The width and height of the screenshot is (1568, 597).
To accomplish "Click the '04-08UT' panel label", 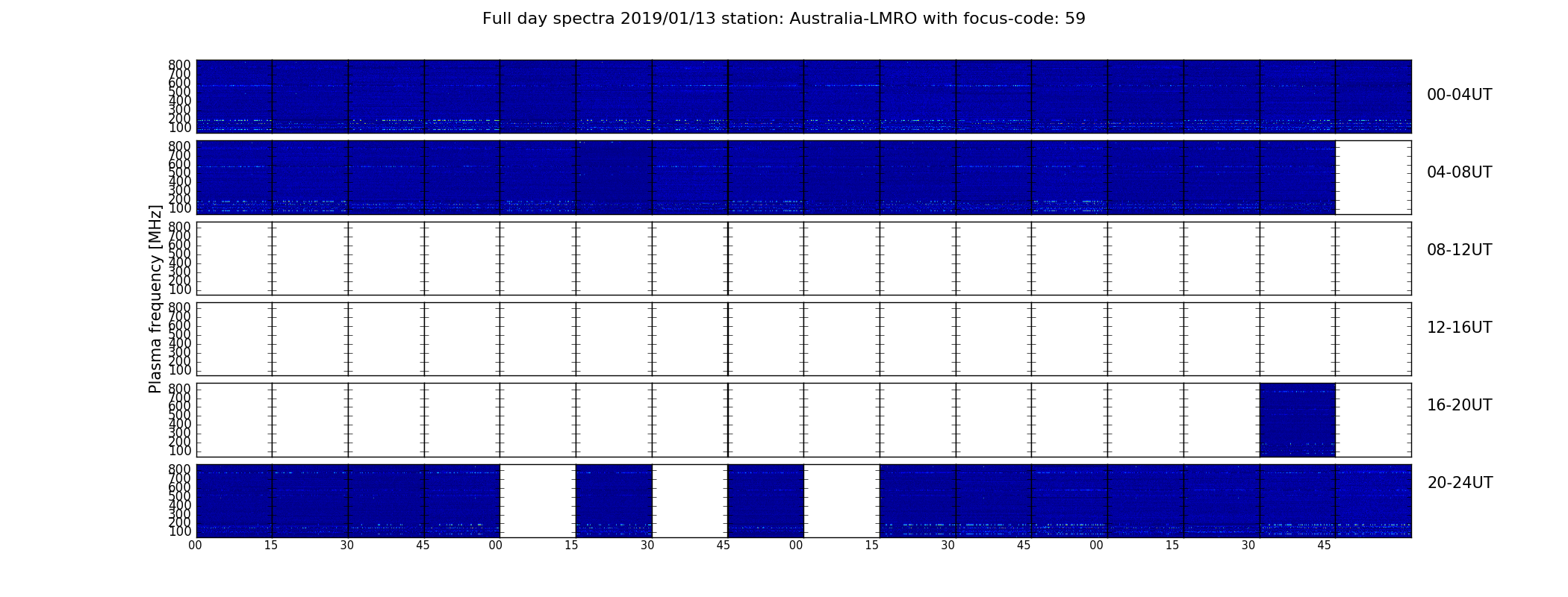I will [x=1459, y=172].
